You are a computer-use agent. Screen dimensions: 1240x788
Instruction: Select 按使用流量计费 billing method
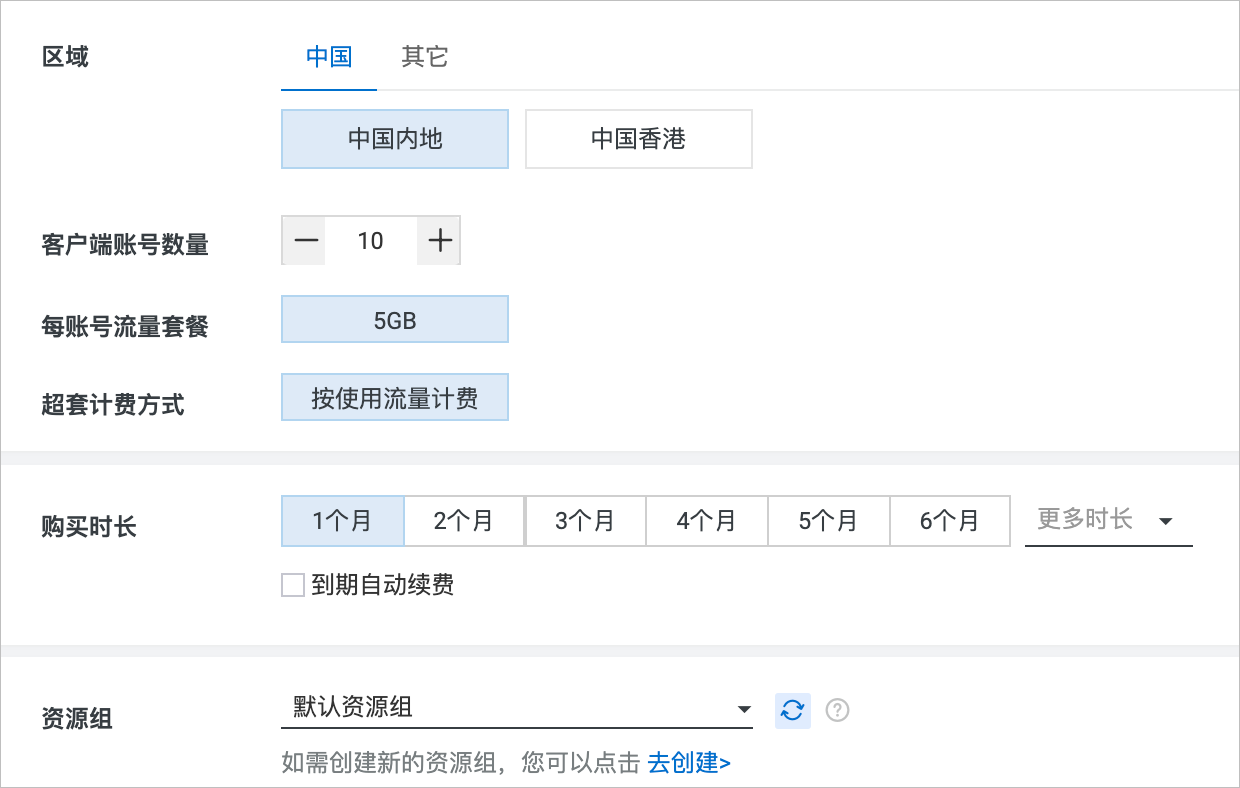point(395,398)
